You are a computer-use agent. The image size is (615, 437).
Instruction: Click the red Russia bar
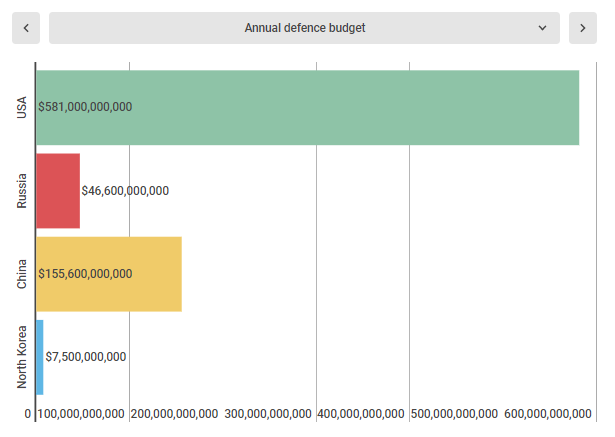[x=58, y=191]
